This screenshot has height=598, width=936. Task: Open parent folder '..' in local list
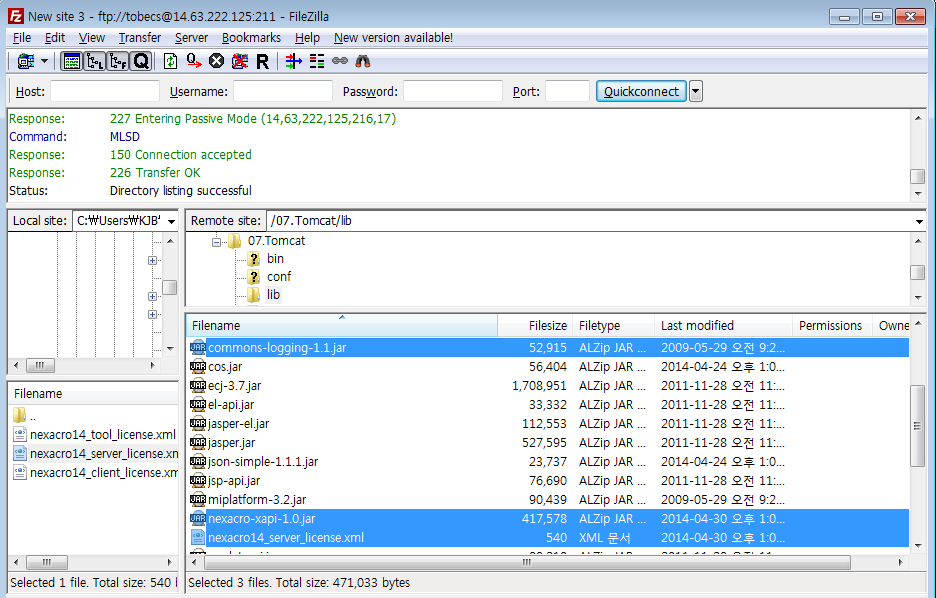click(x=94, y=415)
